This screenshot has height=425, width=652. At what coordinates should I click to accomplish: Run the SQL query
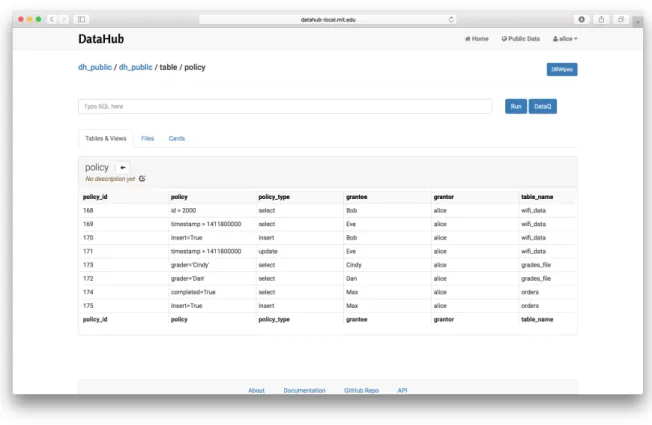(516, 106)
